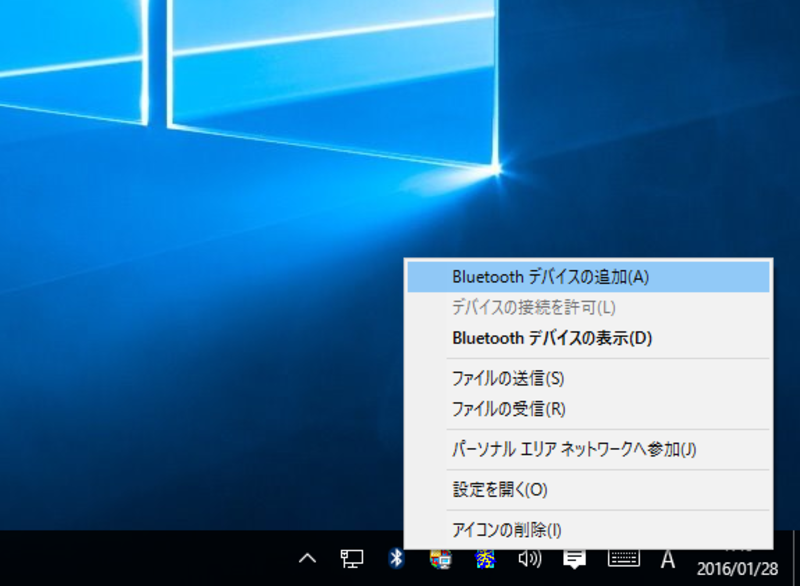The image size is (800, 586).
Task: Click the Bluetooth icon in system tray
Action: (396, 558)
